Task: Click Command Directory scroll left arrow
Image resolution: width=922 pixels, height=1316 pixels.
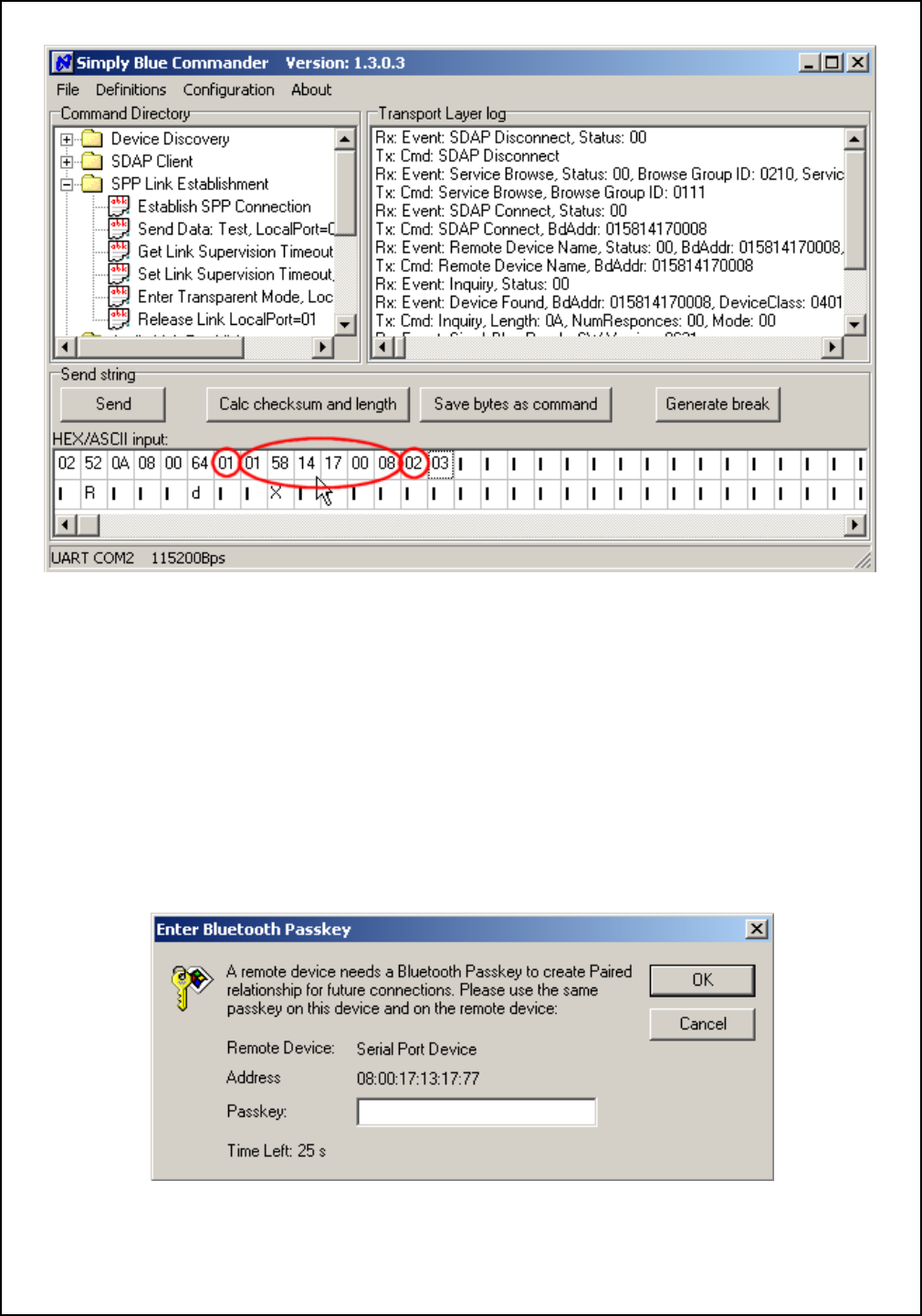Action: point(65,347)
